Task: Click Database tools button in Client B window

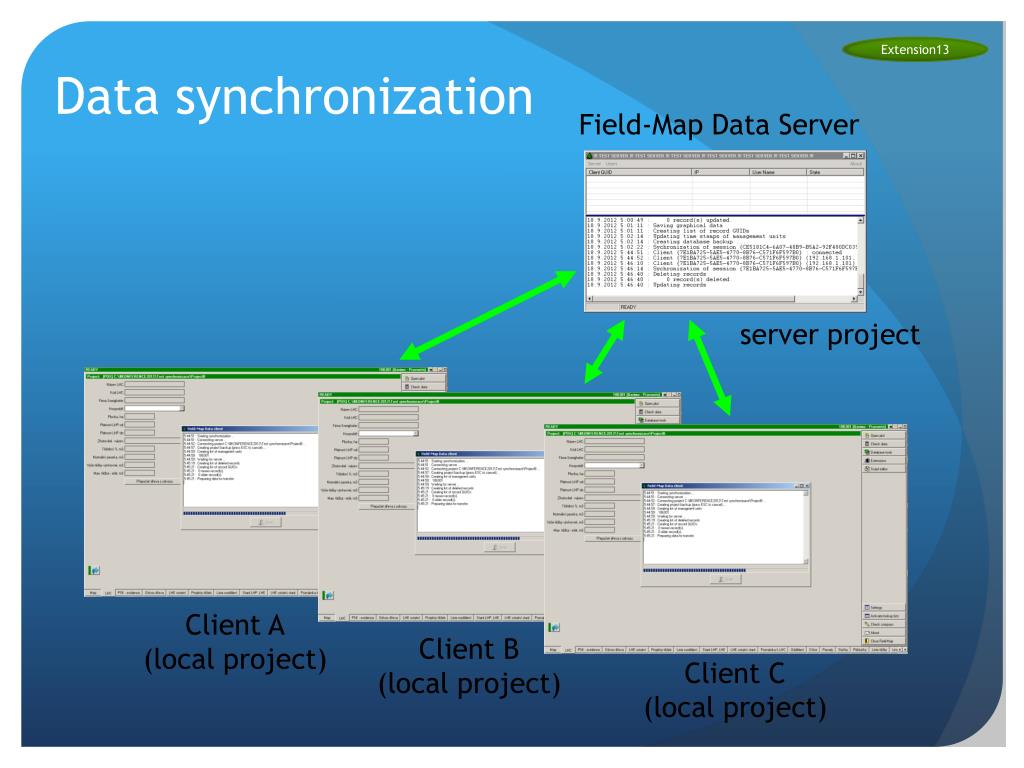Action: pyautogui.click(x=658, y=420)
